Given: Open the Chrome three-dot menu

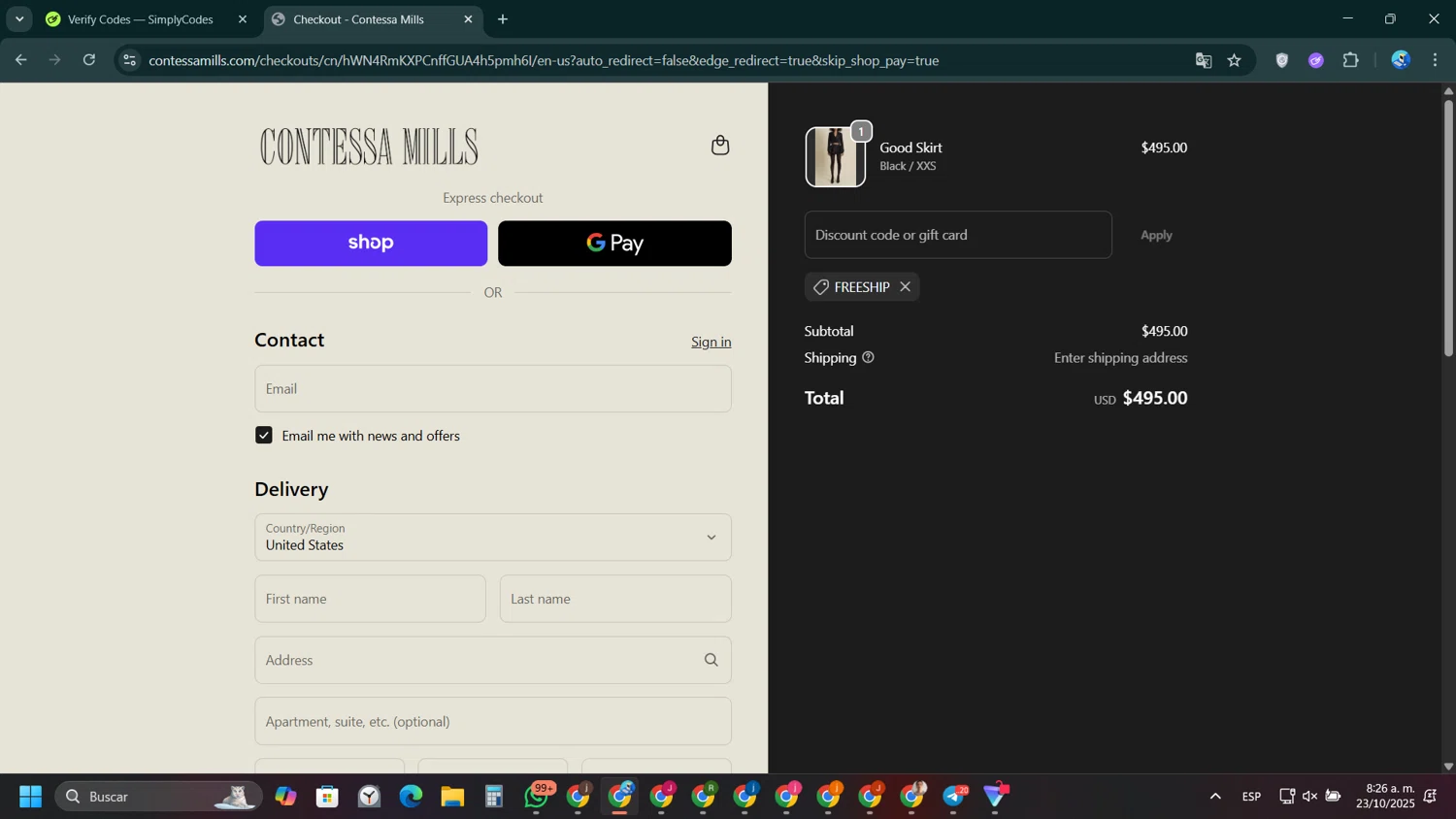Looking at the screenshot, I should (x=1436, y=60).
